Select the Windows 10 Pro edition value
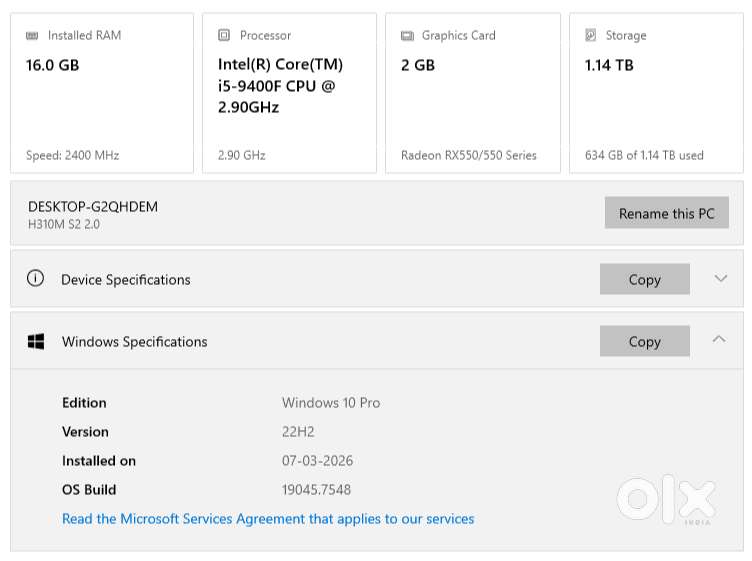Image resolution: width=752 pixels, height=561 pixels. point(331,403)
